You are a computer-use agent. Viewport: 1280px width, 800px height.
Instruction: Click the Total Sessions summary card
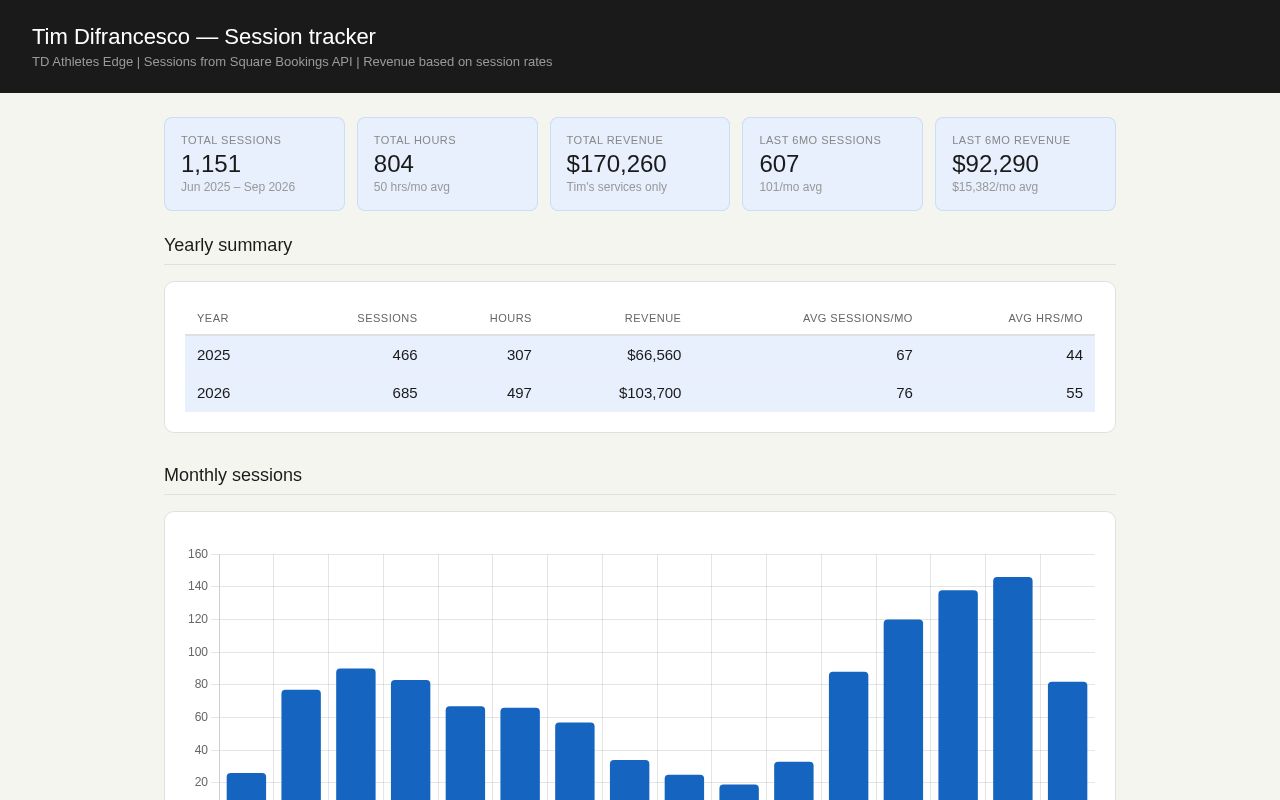(254, 164)
